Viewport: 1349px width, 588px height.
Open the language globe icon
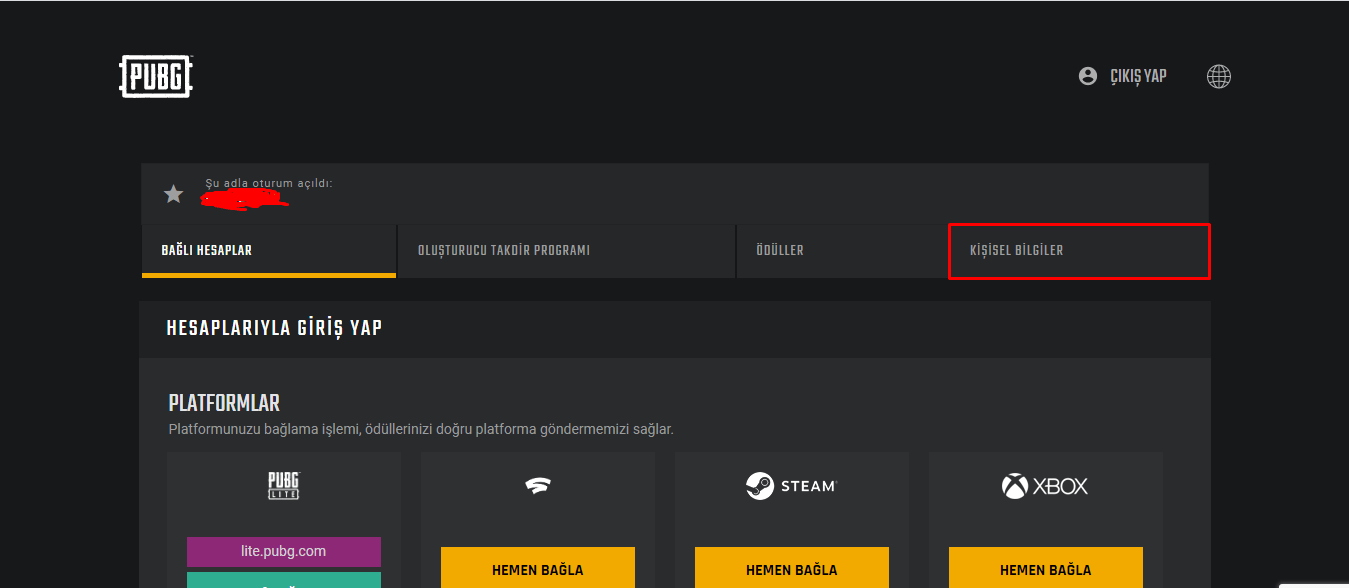(x=1218, y=76)
